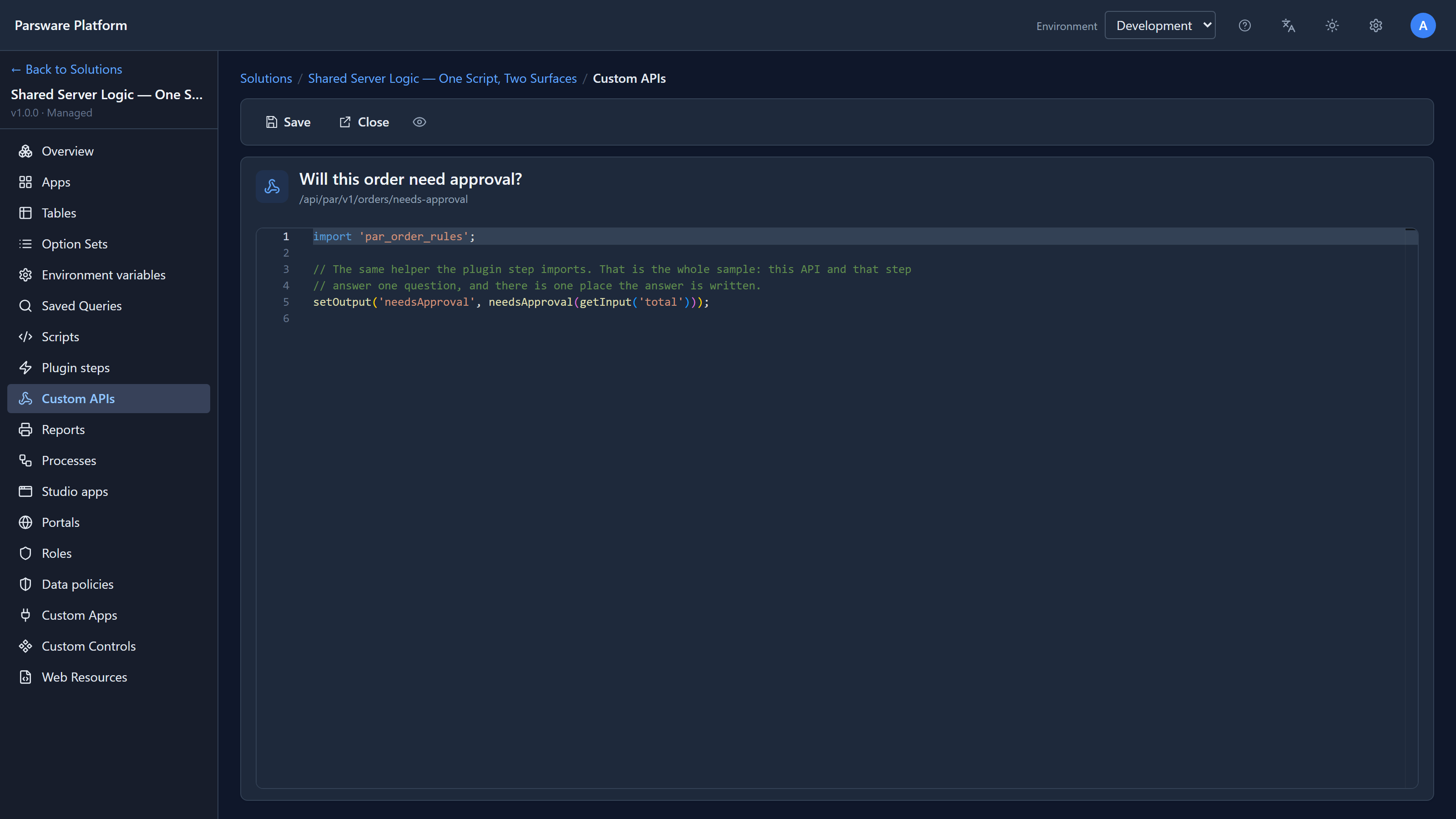Open Apps in the sidebar

[109, 182]
